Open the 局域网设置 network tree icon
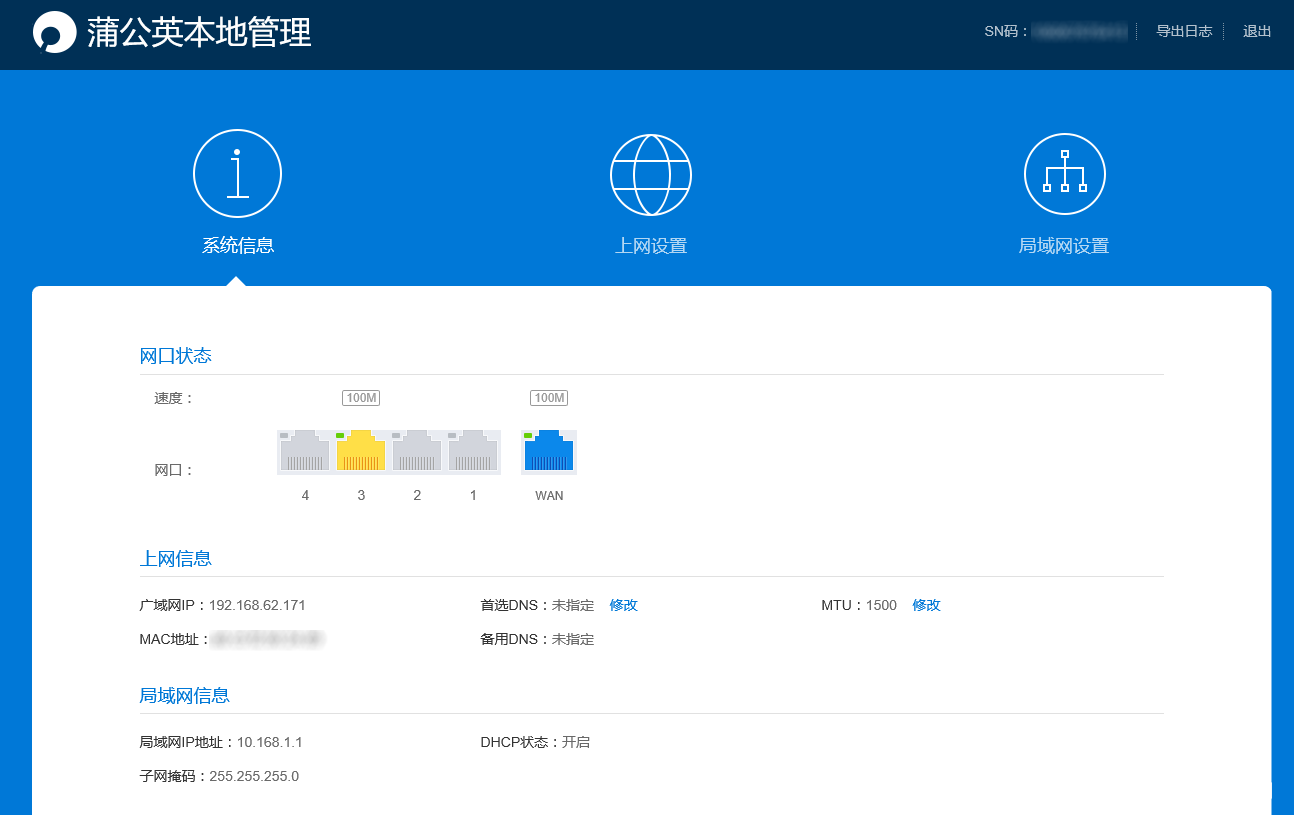The width and height of the screenshot is (1294, 815). (x=1065, y=174)
